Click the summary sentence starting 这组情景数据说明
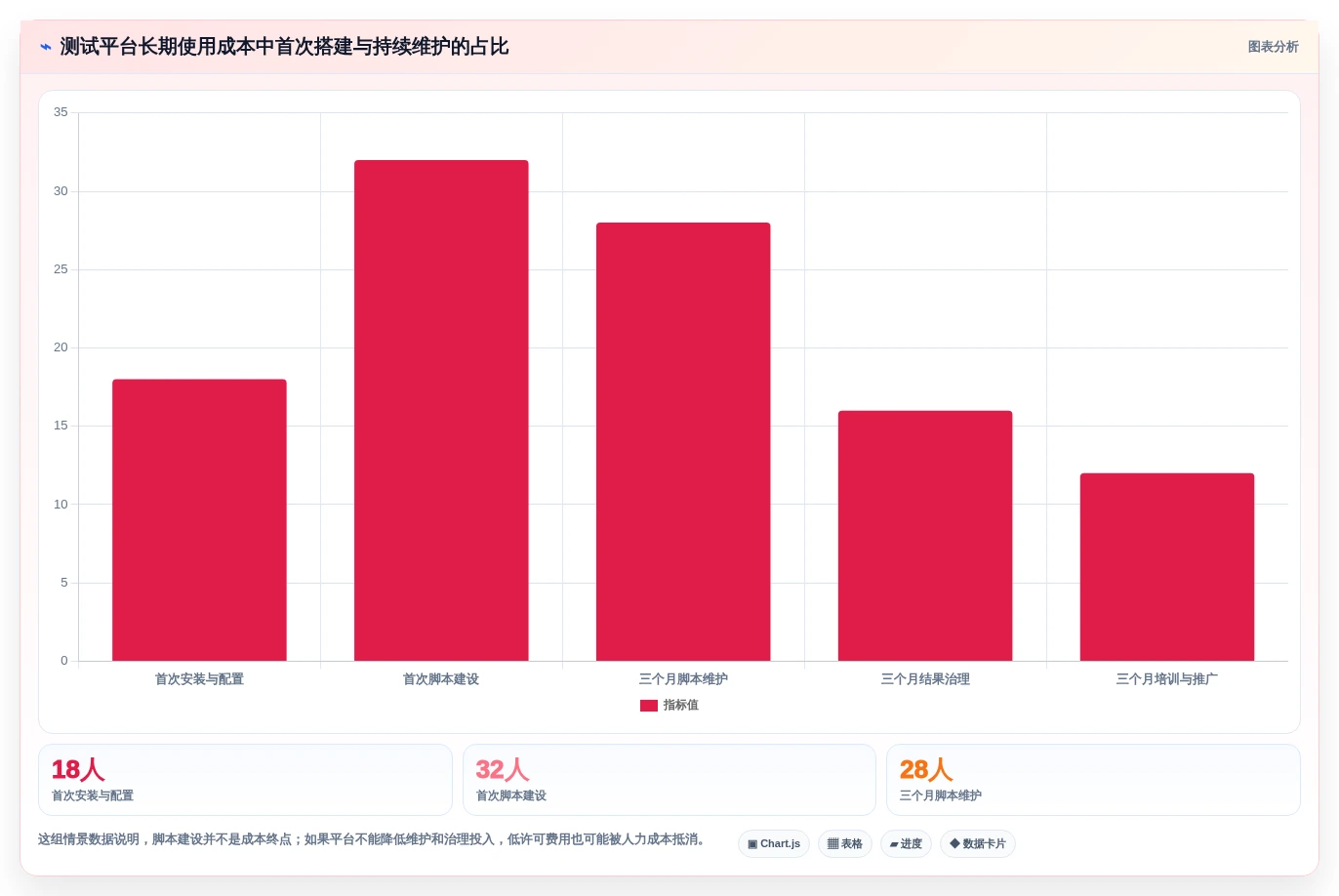This screenshot has width=1339, height=896. coord(374,839)
